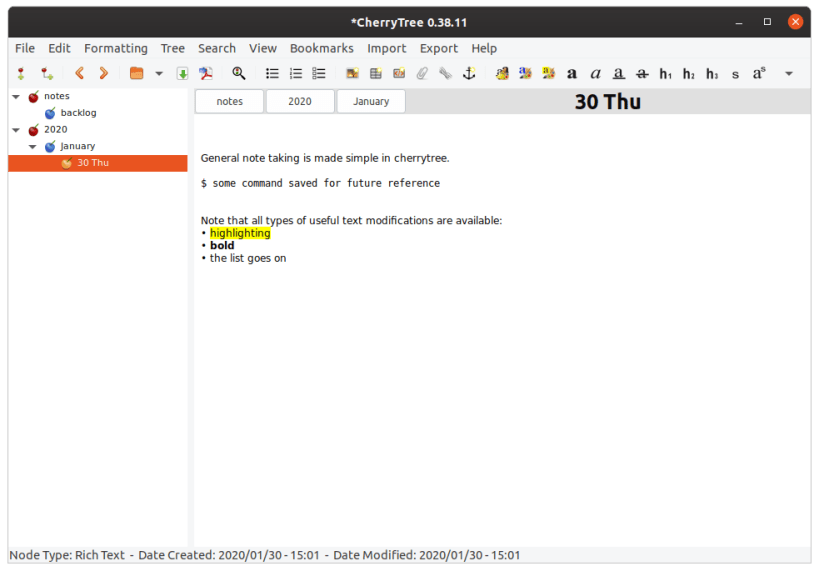Export node to PDF icon
The height and width of the screenshot is (571, 819).
[x=206, y=74]
